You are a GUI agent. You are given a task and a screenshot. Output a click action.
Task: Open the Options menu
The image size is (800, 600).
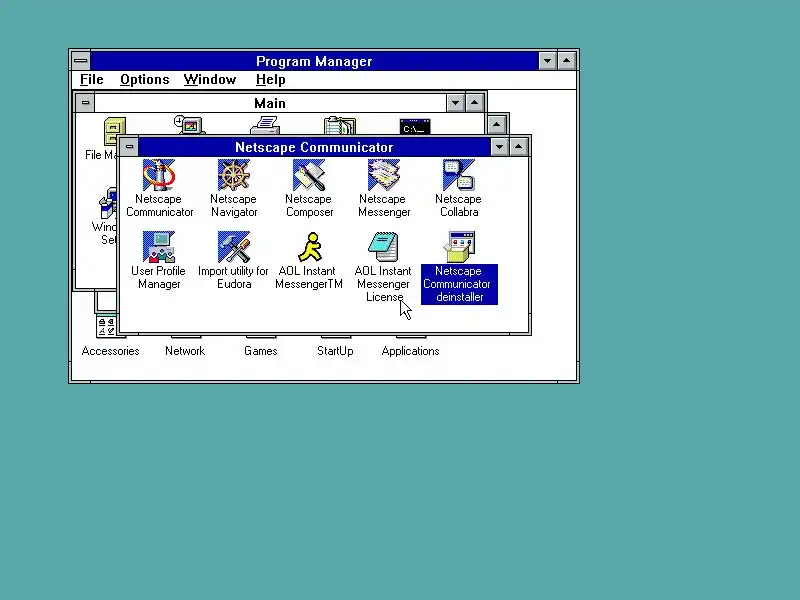click(x=144, y=80)
